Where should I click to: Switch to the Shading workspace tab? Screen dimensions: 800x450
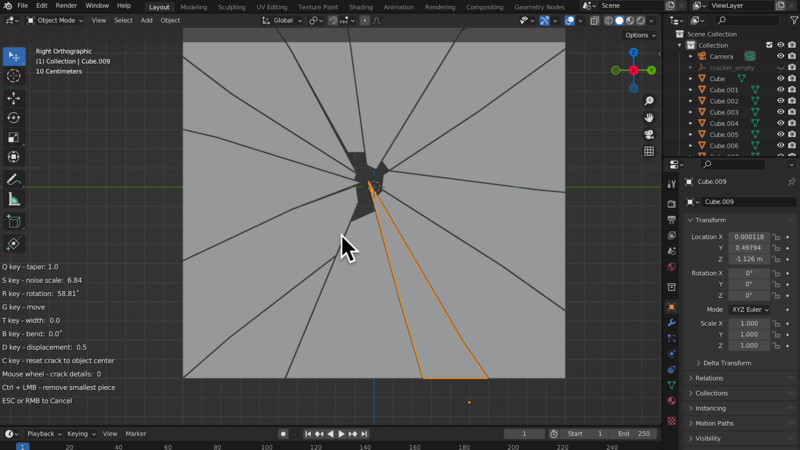click(361, 7)
